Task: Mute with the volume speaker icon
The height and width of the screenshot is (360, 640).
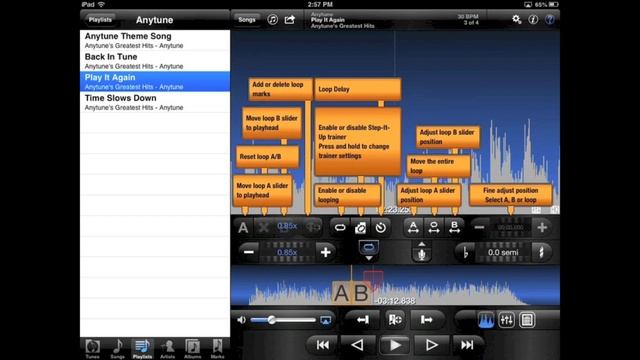Action: click(x=242, y=320)
